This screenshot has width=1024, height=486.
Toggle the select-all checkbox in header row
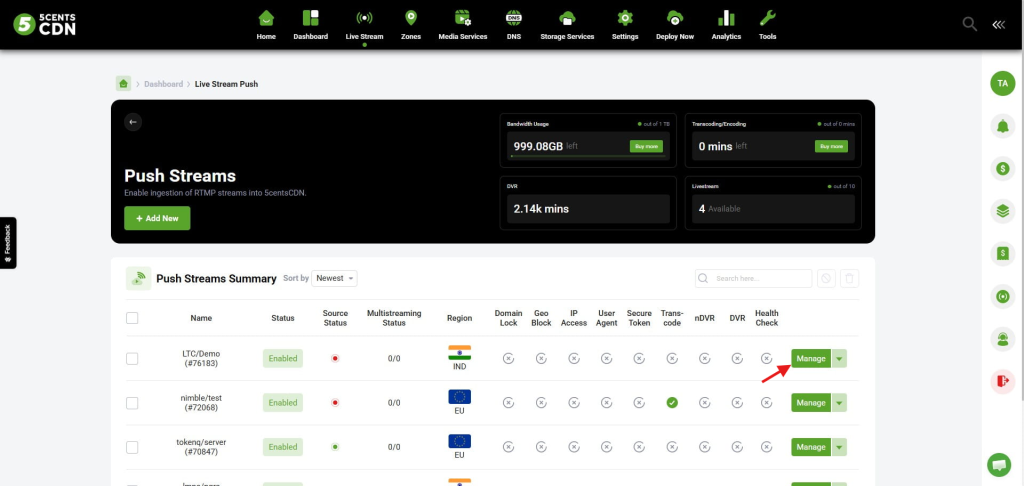132,318
